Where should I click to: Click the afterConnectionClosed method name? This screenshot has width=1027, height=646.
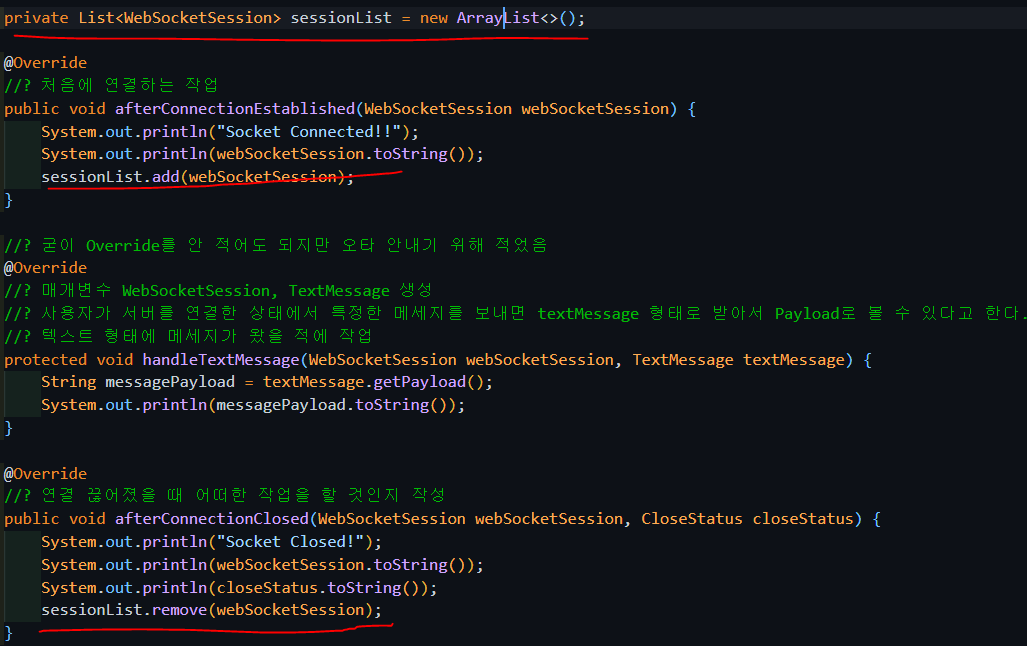click(x=212, y=519)
